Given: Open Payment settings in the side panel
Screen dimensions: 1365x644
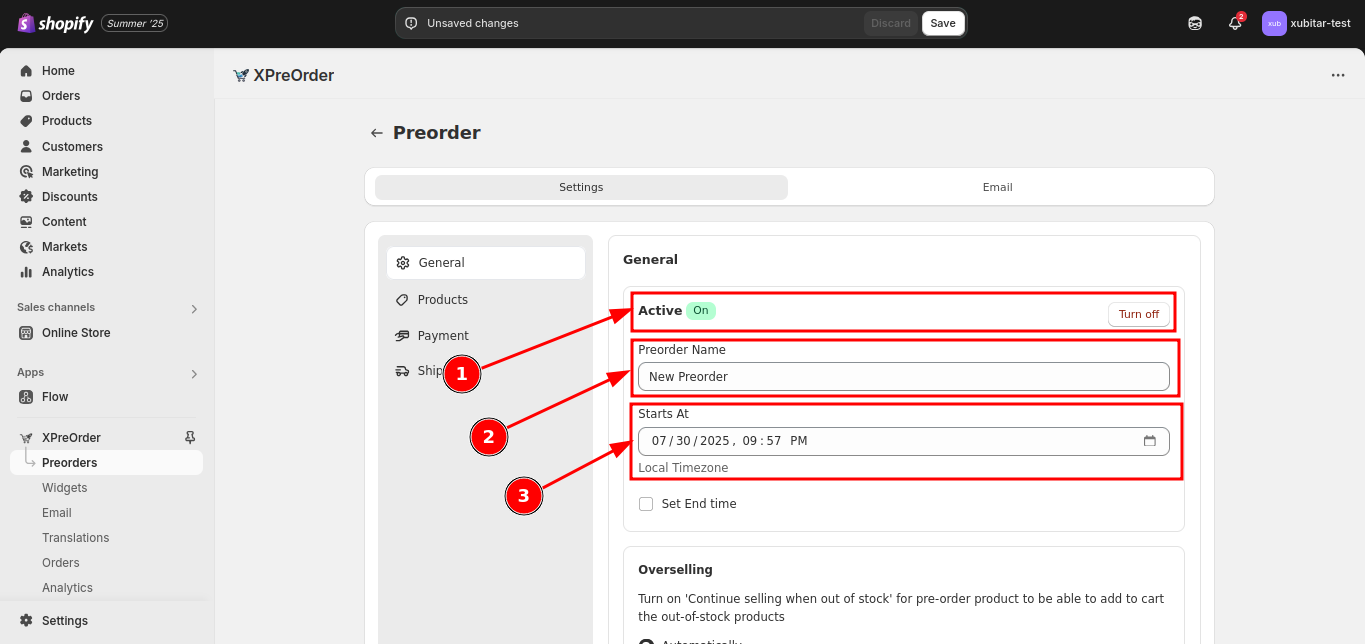Looking at the screenshot, I should pos(443,336).
